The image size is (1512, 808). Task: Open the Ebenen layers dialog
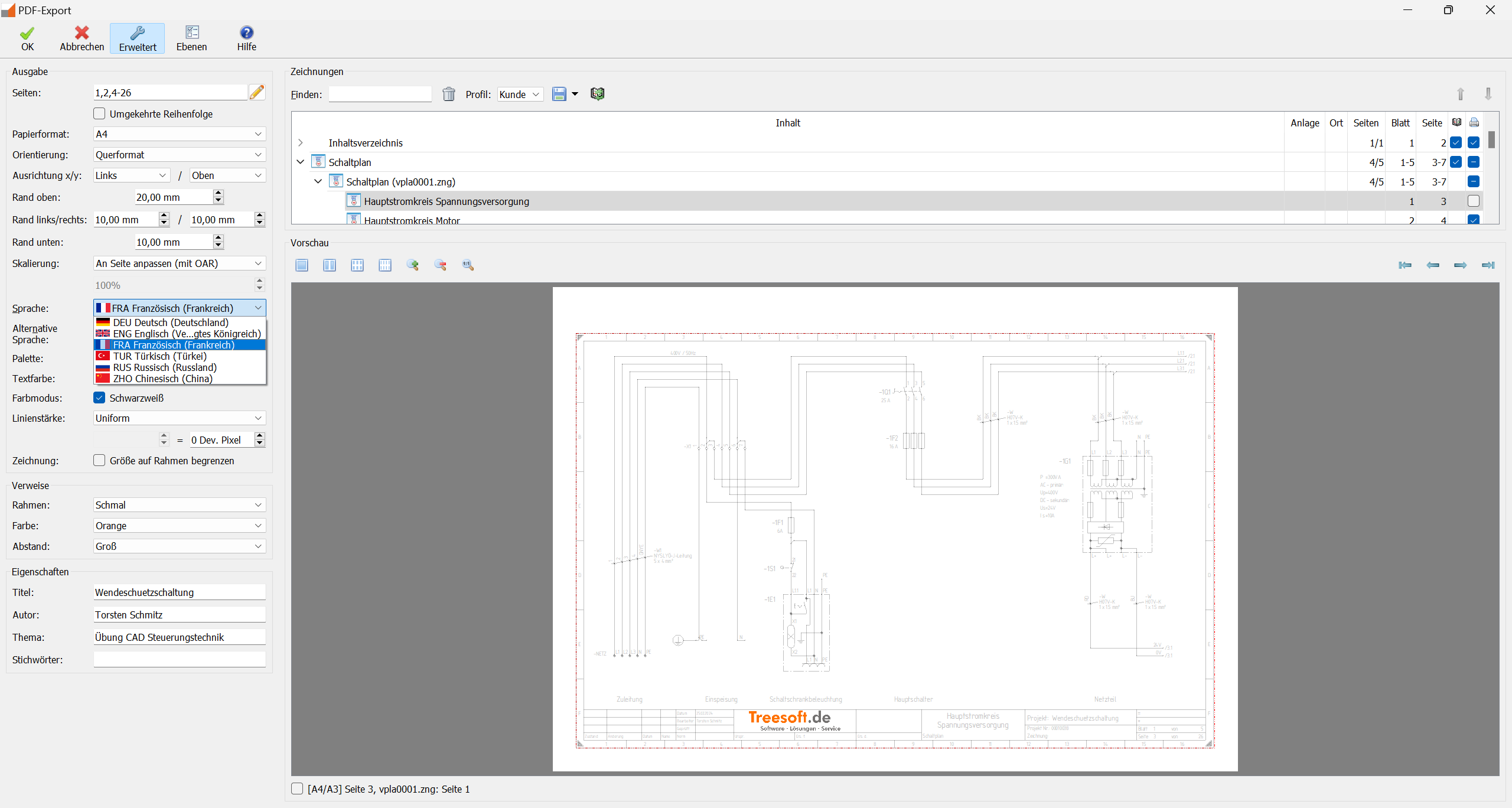191,38
